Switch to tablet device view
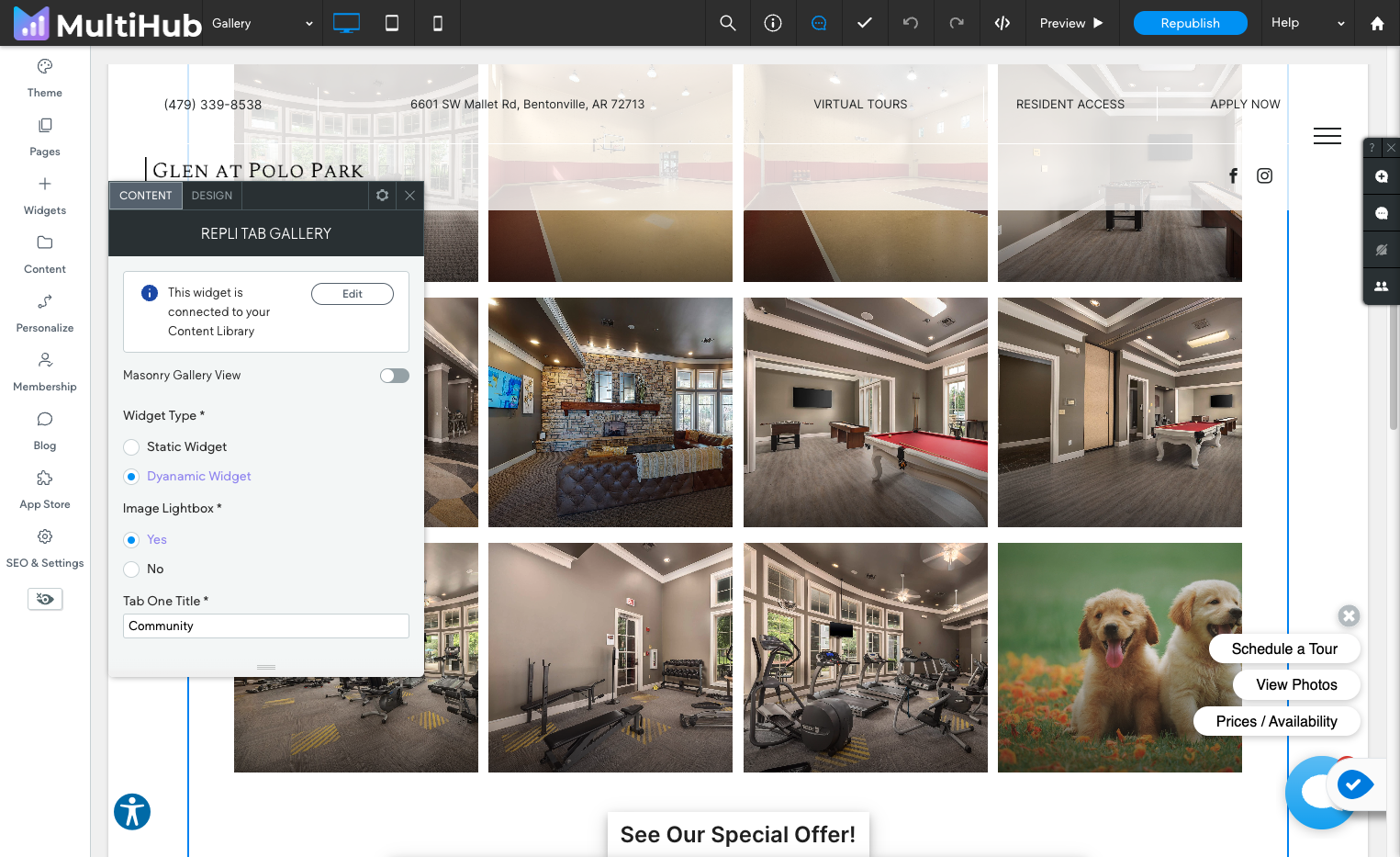The height and width of the screenshot is (857, 1400). [x=392, y=23]
